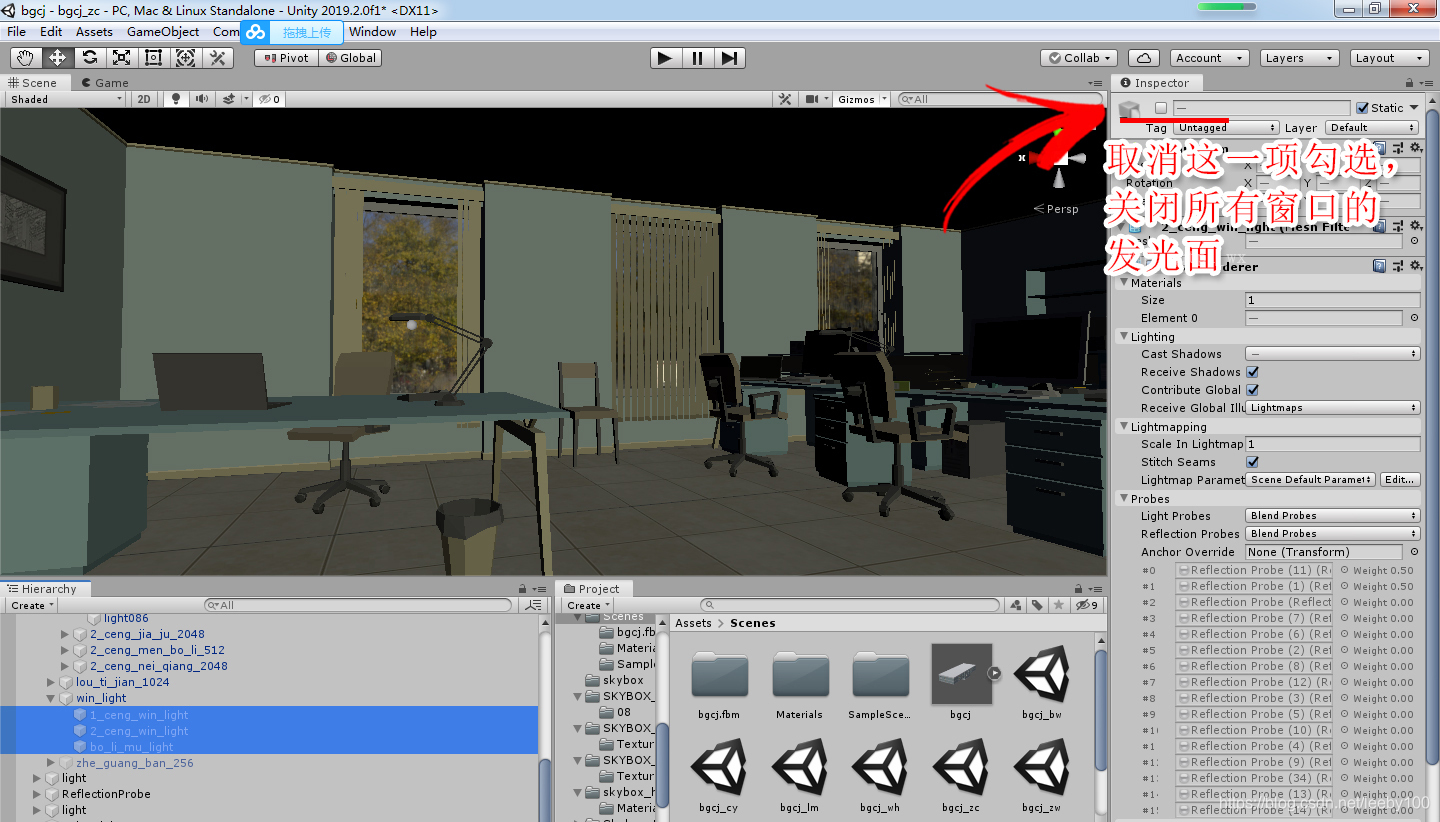Switch to the Game tab
Viewport: 1440px width, 822px height.
click(x=105, y=83)
